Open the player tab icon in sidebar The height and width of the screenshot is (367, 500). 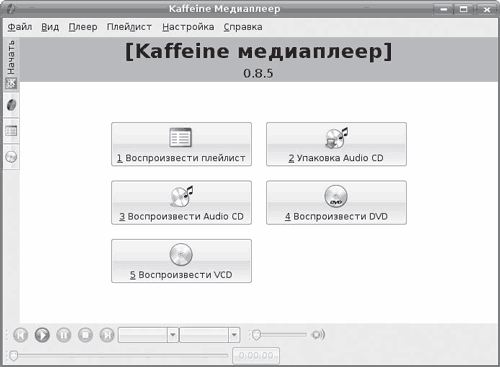[x=11, y=105]
